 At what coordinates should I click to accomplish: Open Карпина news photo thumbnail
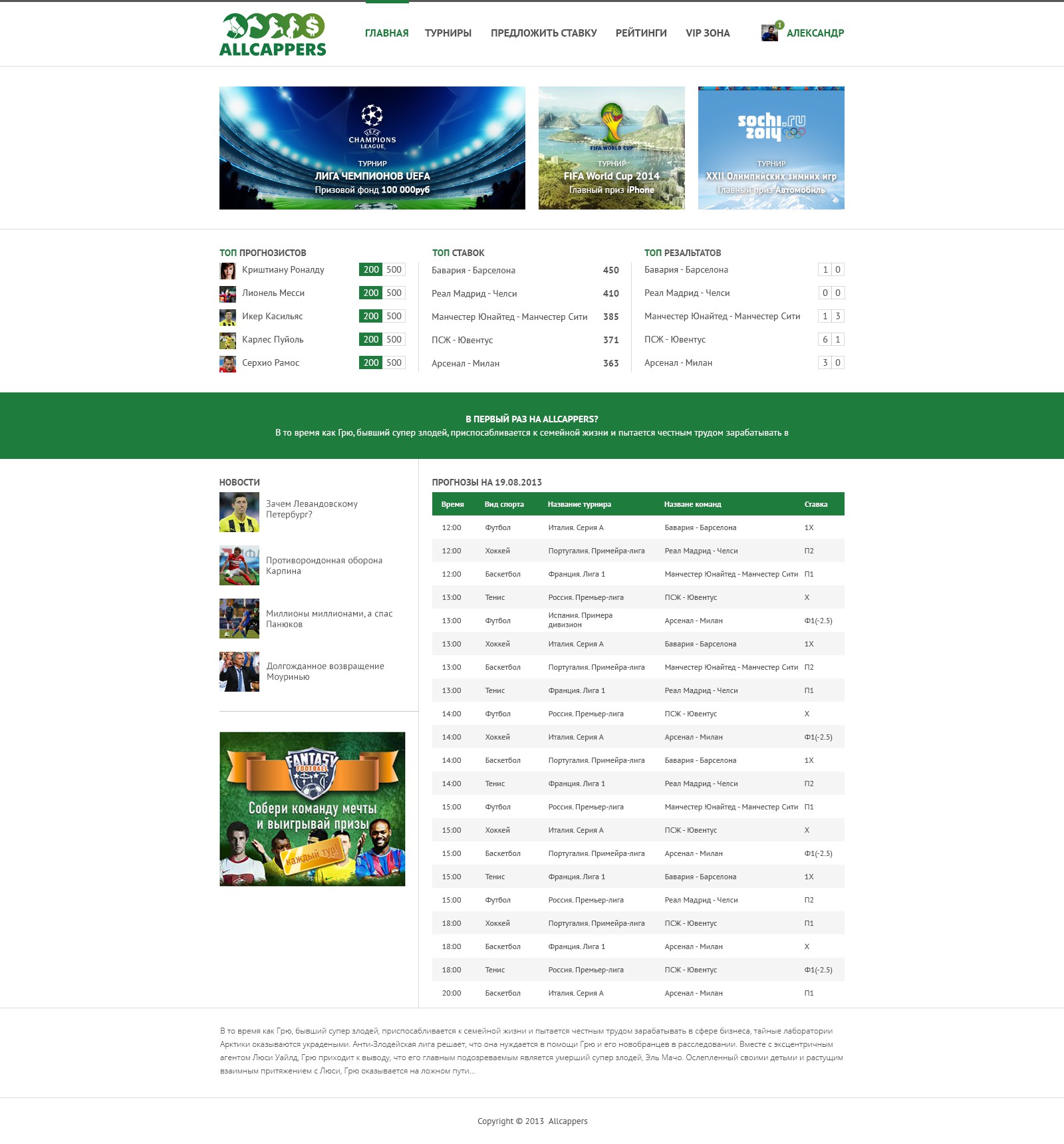coord(239,565)
